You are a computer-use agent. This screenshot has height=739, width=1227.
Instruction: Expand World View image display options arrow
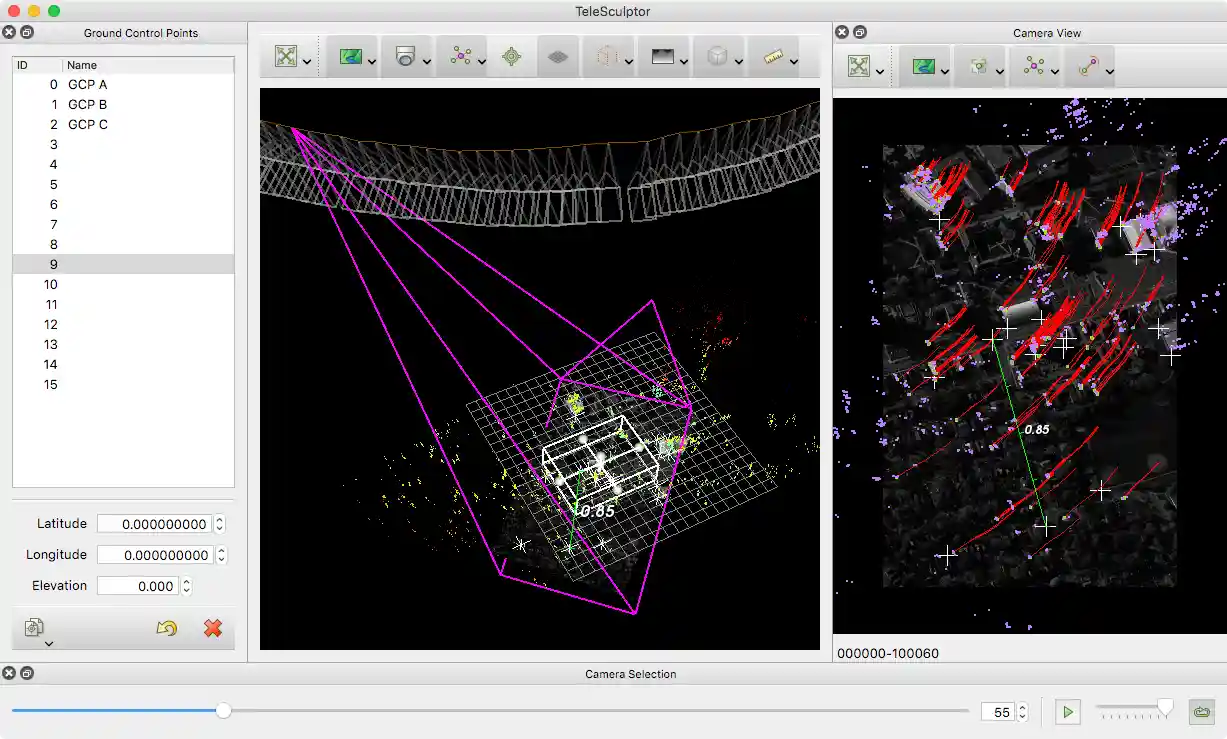(x=372, y=63)
